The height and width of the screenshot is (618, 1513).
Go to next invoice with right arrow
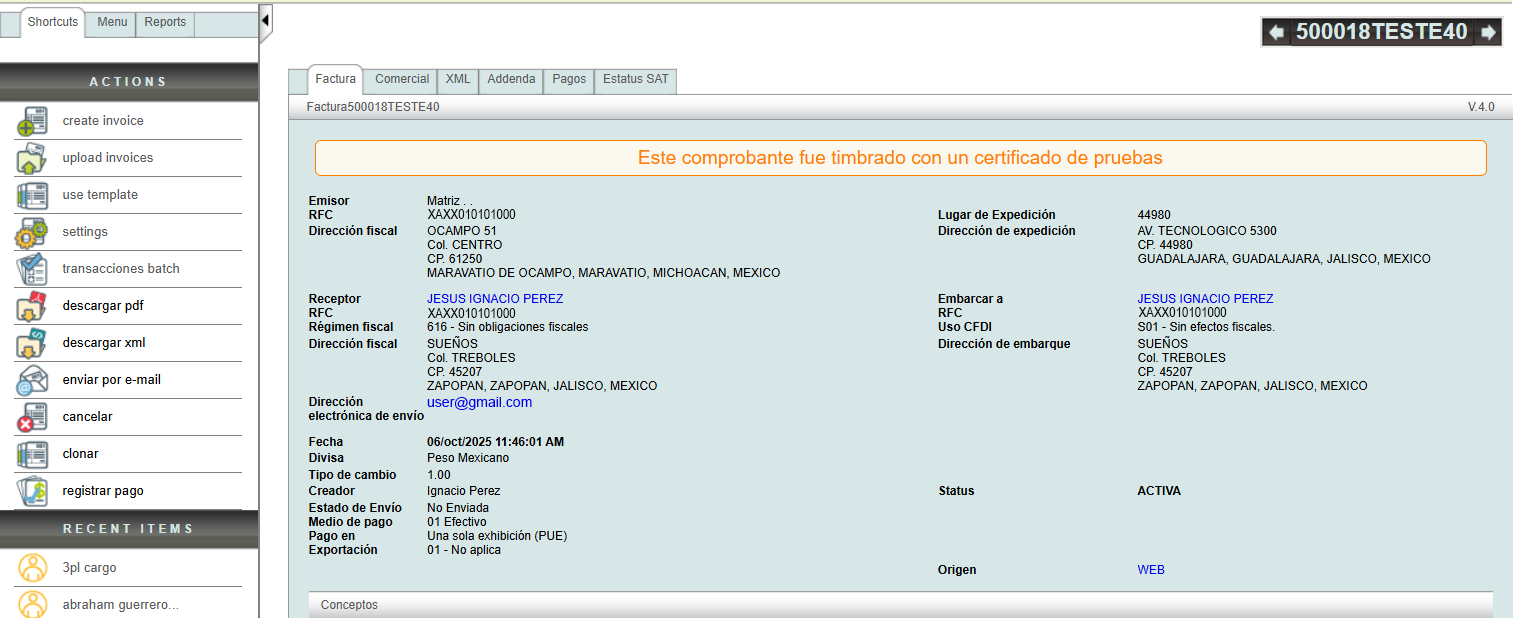click(x=1488, y=32)
